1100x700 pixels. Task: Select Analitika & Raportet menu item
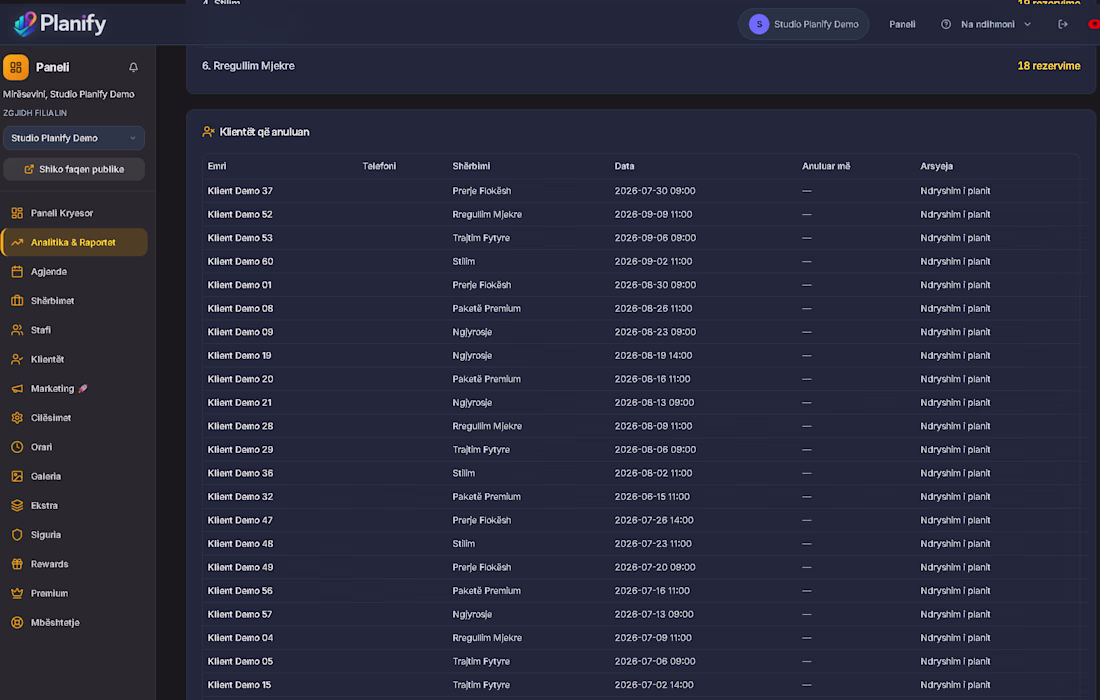click(x=74, y=243)
